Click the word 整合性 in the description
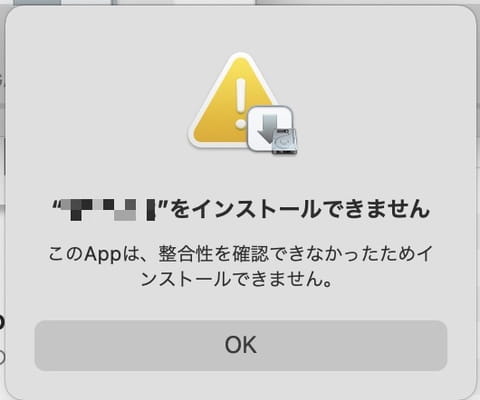The height and width of the screenshot is (400, 480). (x=186, y=254)
